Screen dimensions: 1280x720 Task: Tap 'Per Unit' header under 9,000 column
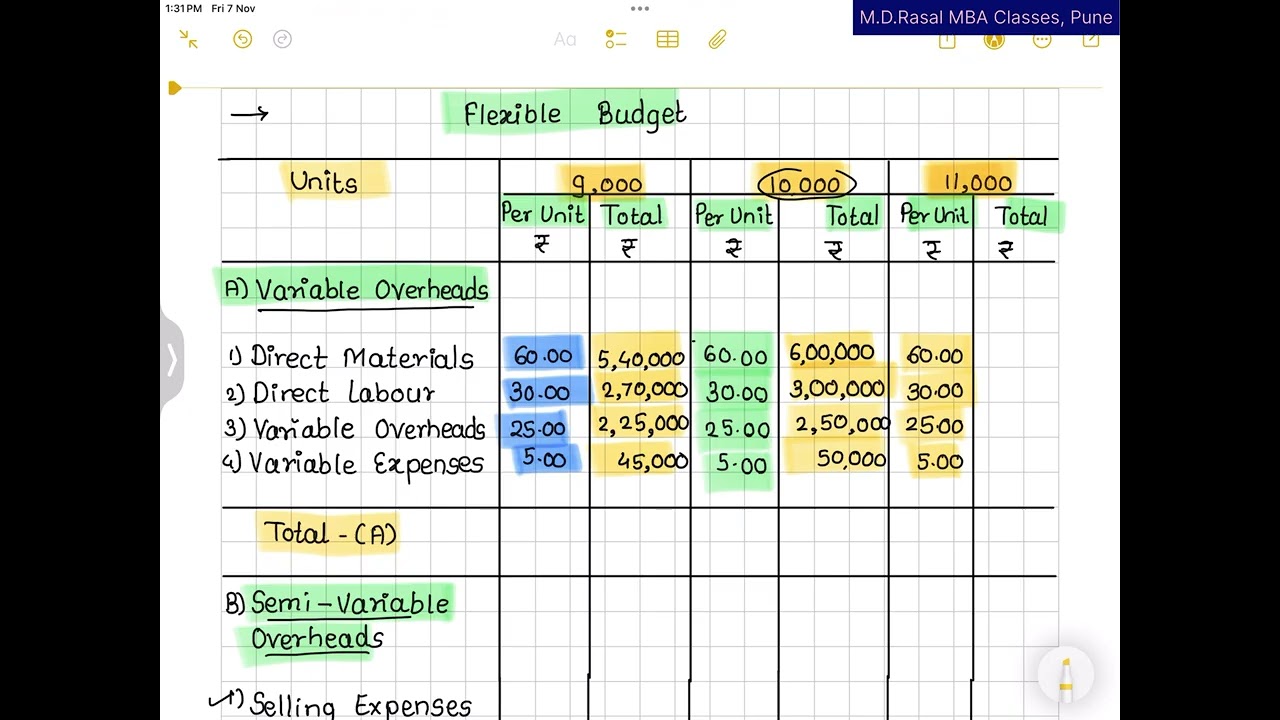pos(542,214)
